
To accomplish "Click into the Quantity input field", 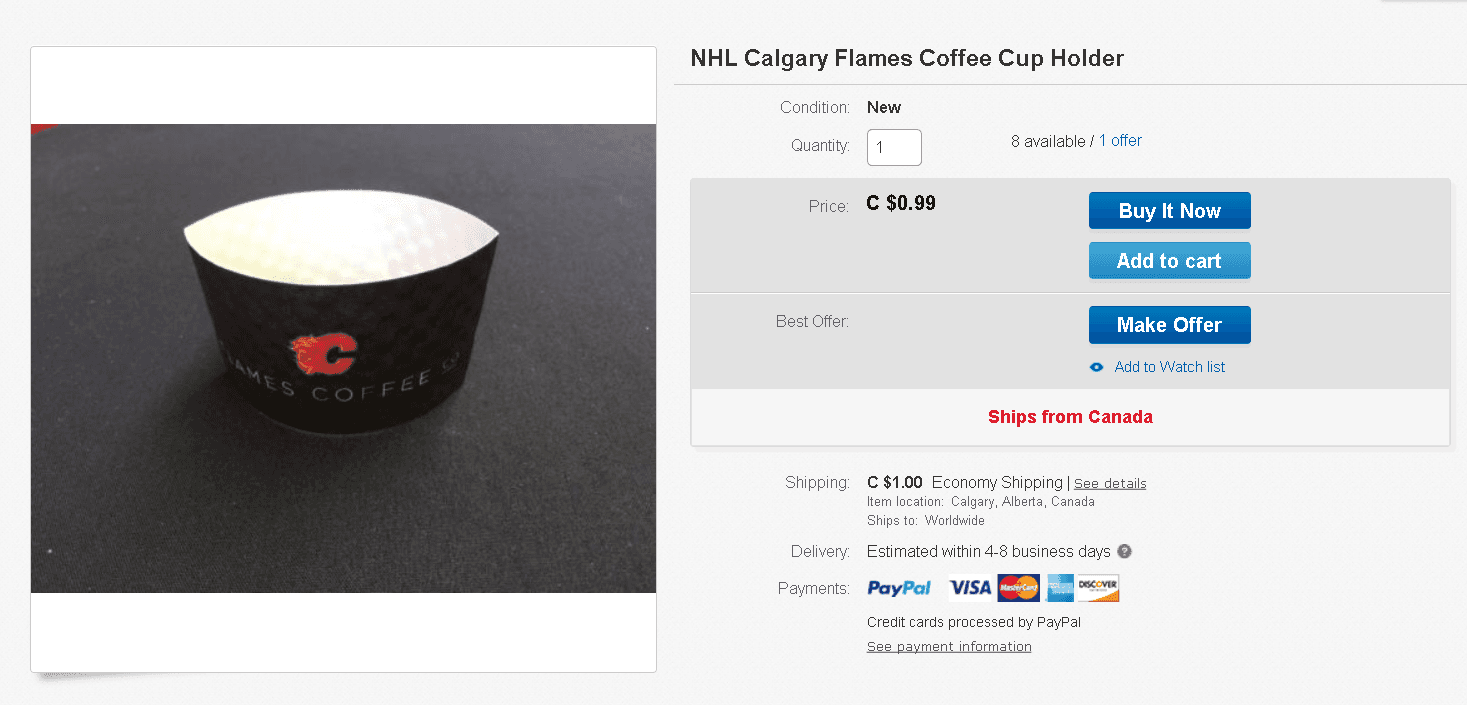I will pos(893,147).
